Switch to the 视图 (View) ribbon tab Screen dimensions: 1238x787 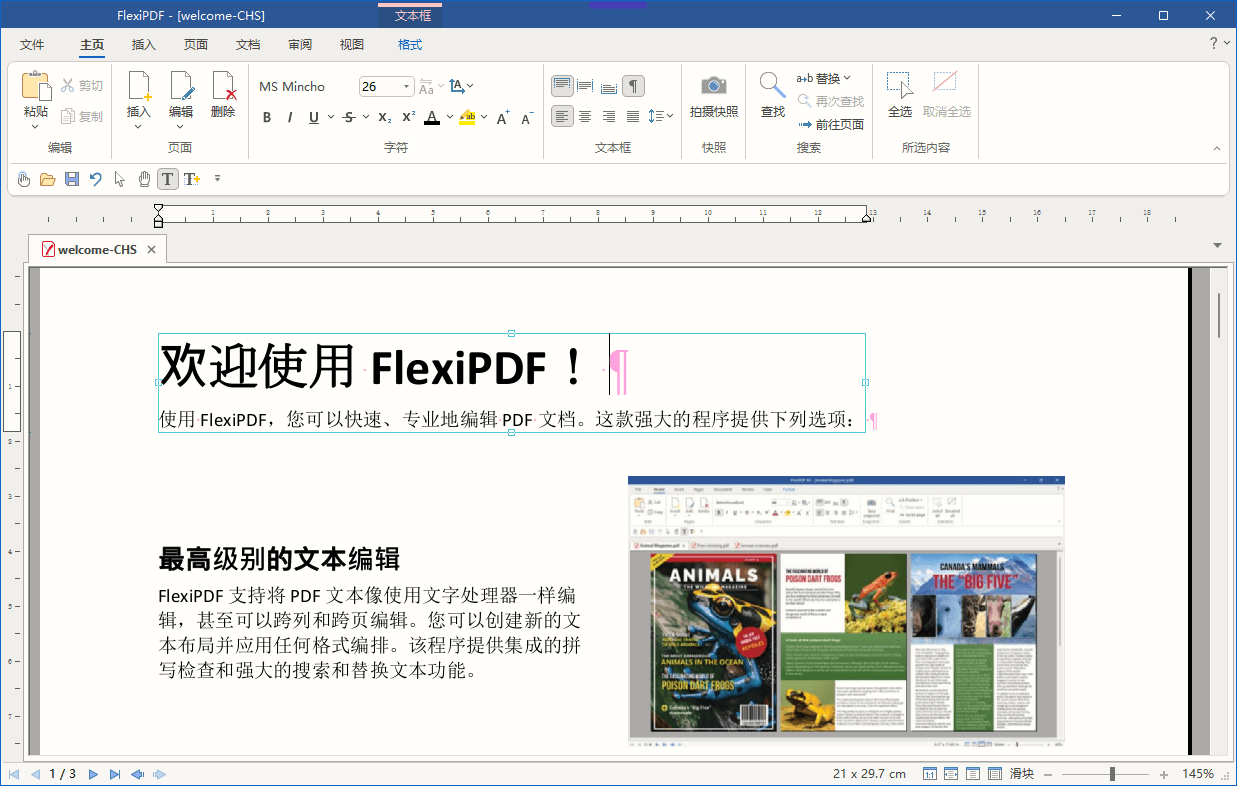[x=352, y=45]
